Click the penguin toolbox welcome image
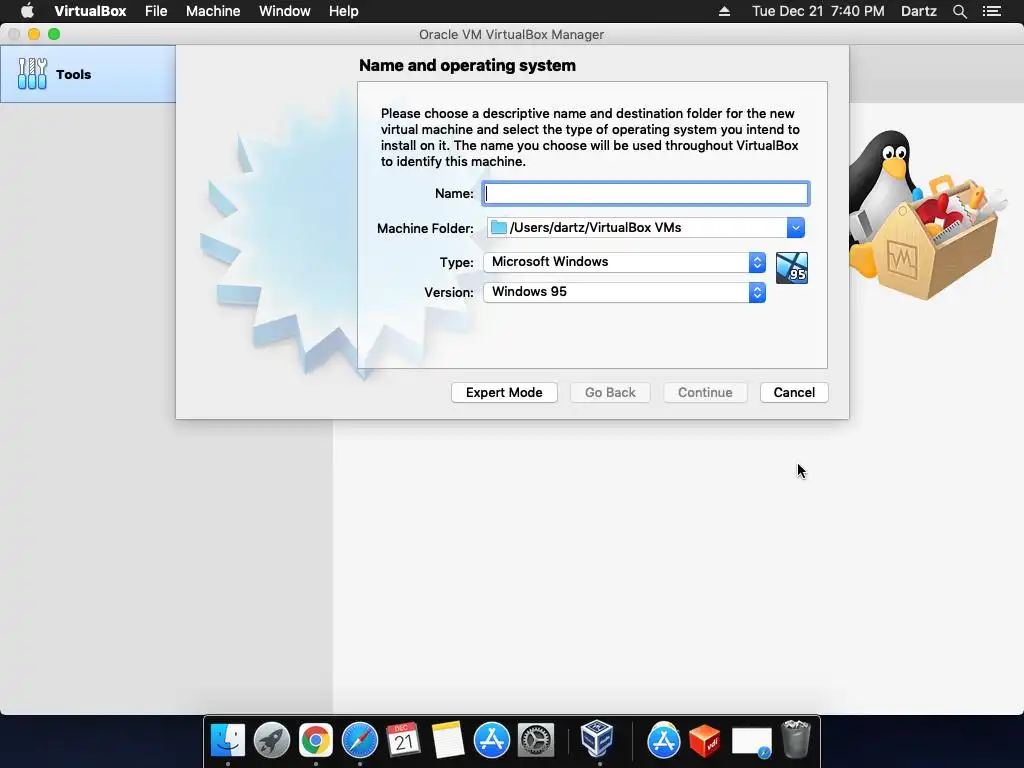Image resolution: width=1024 pixels, height=768 pixels. [x=927, y=214]
